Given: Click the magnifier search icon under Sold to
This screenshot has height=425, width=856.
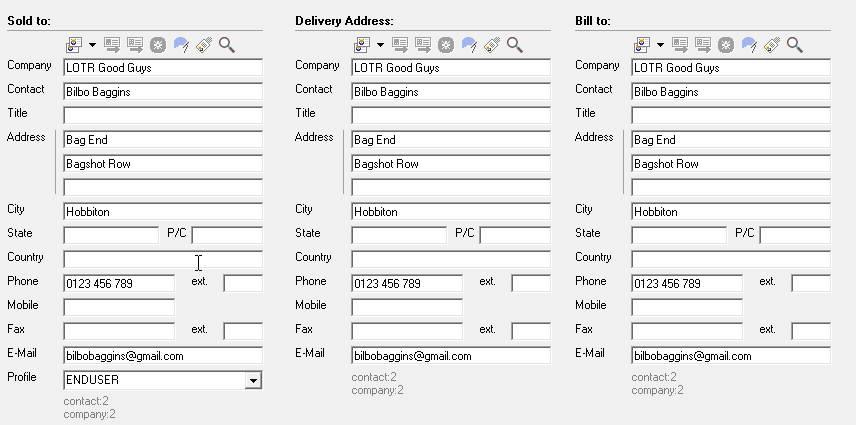Looking at the screenshot, I should tap(227, 45).
